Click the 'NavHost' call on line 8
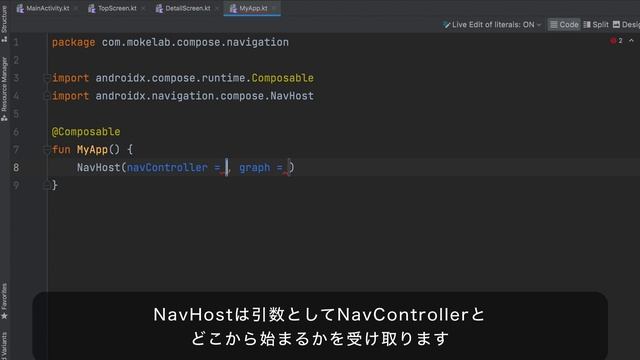Screen dimensions: 640x360 click(x=98, y=168)
